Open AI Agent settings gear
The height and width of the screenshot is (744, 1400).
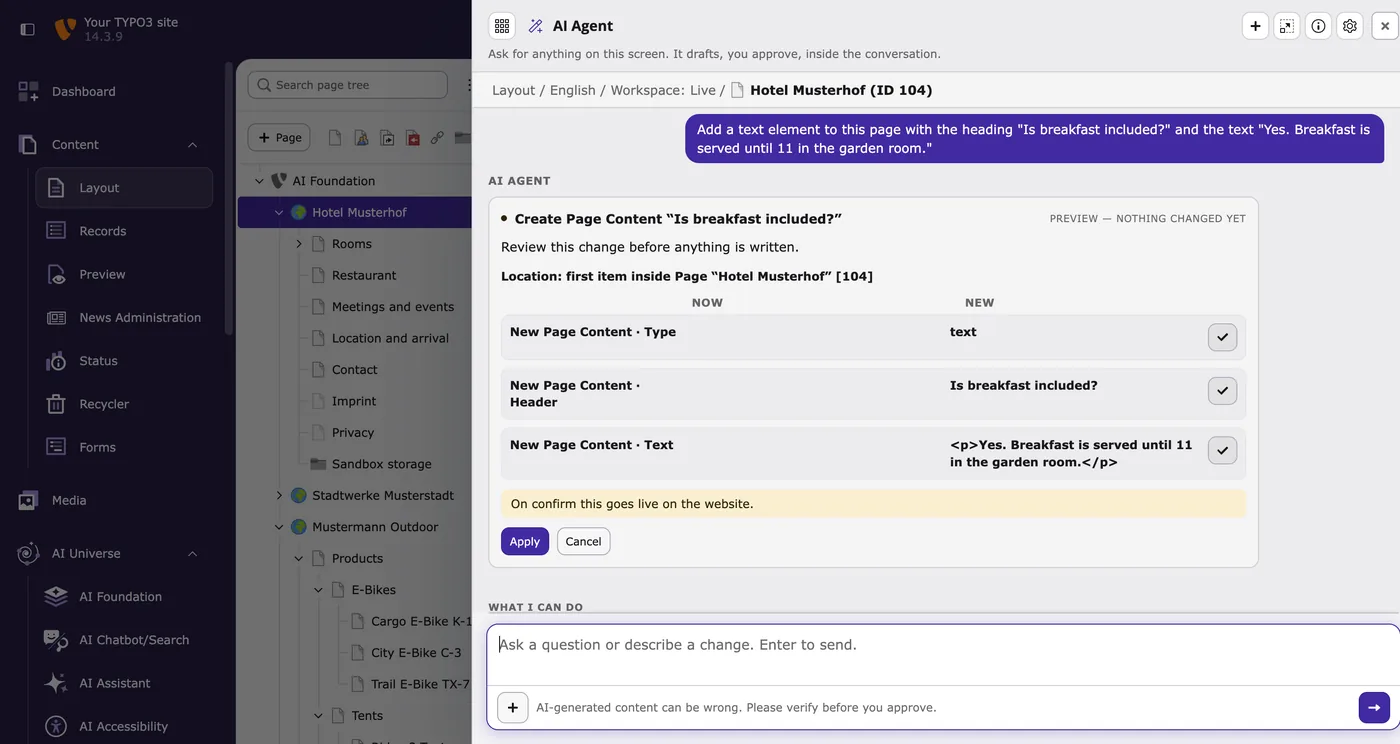[1350, 26]
